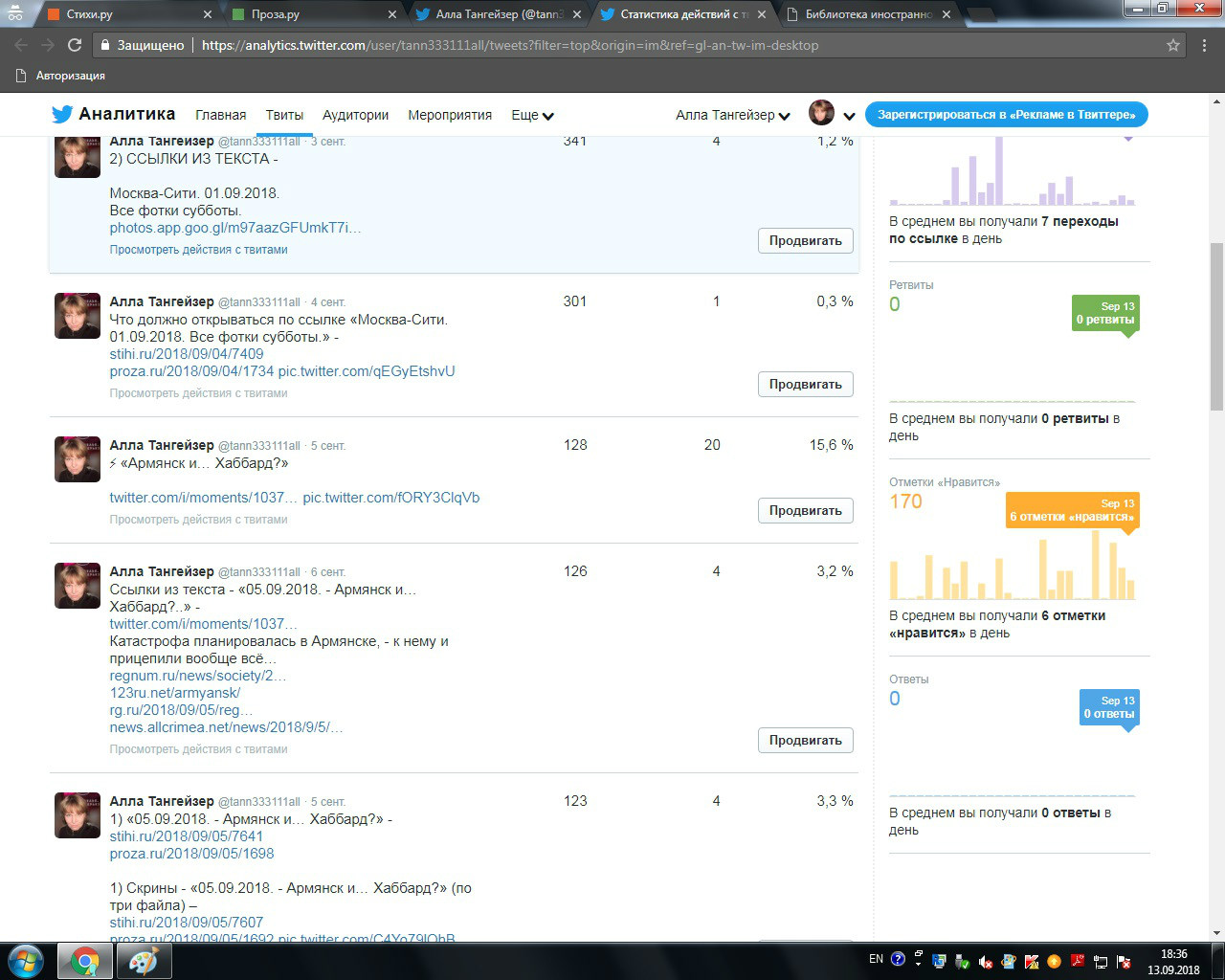Image resolution: width=1225 pixels, height=980 pixels.
Task: Open the Chrome three-dot menu
Action: coord(1205,45)
